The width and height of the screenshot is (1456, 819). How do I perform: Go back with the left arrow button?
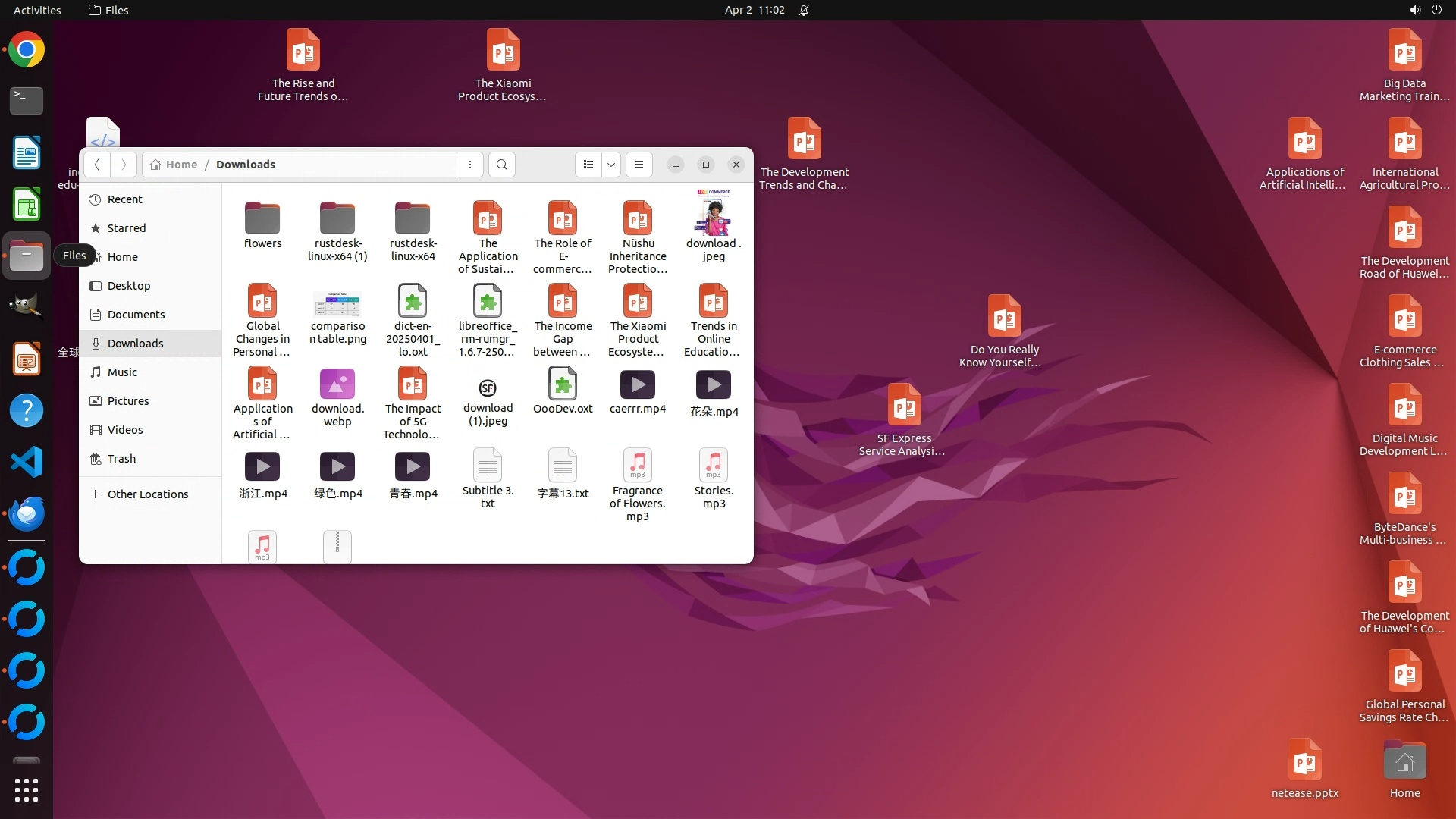(x=96, y=165)
